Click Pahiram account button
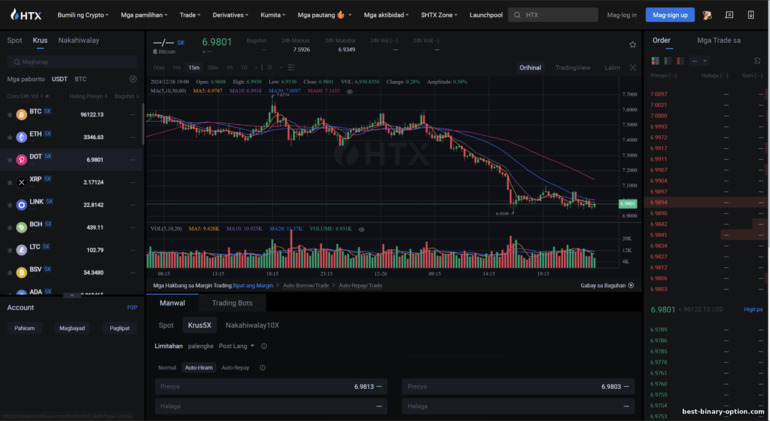 (x=25, y=328)
